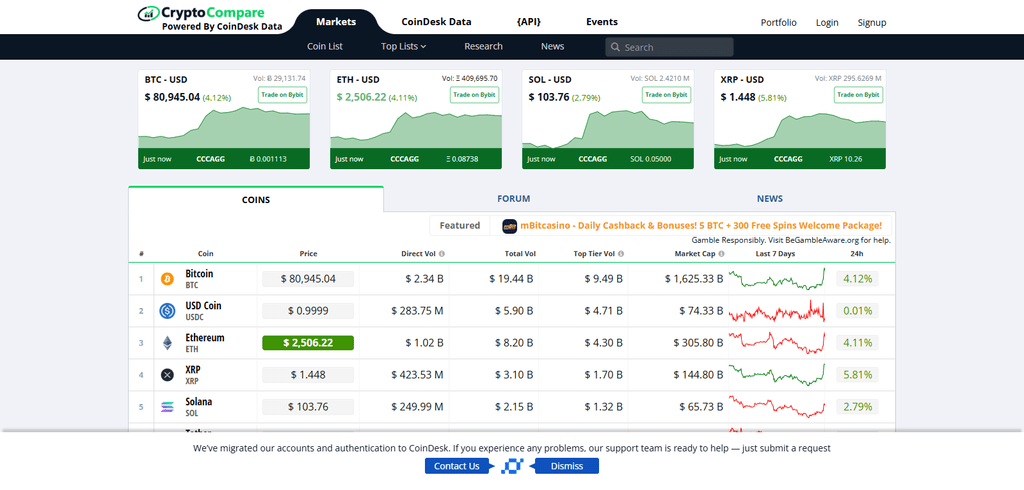Click the Bitcoin coin name
Viewport: 1024px width, 490px height.
[x=199, y=274]
